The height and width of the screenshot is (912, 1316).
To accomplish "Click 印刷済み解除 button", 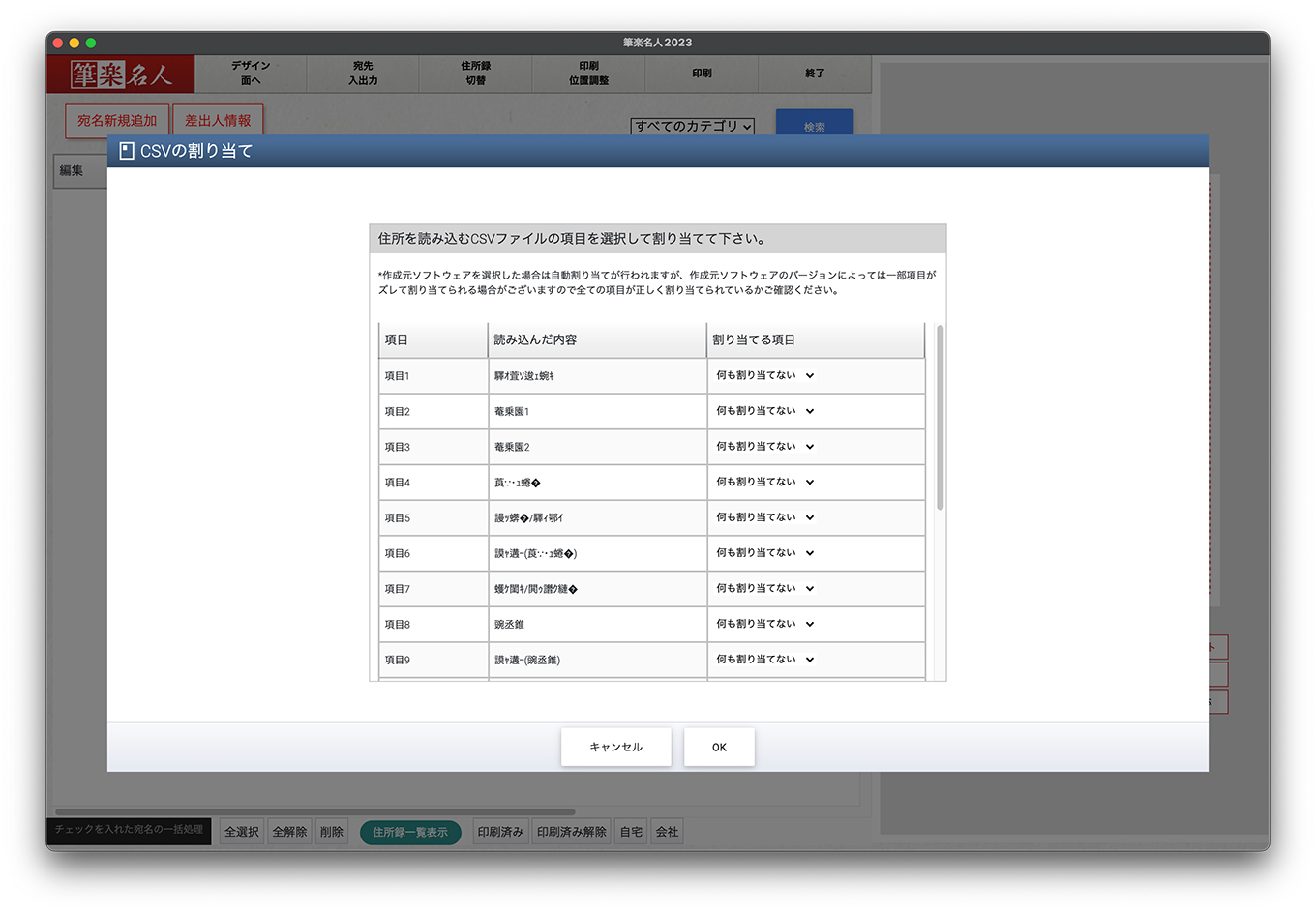I will (572, 832).
